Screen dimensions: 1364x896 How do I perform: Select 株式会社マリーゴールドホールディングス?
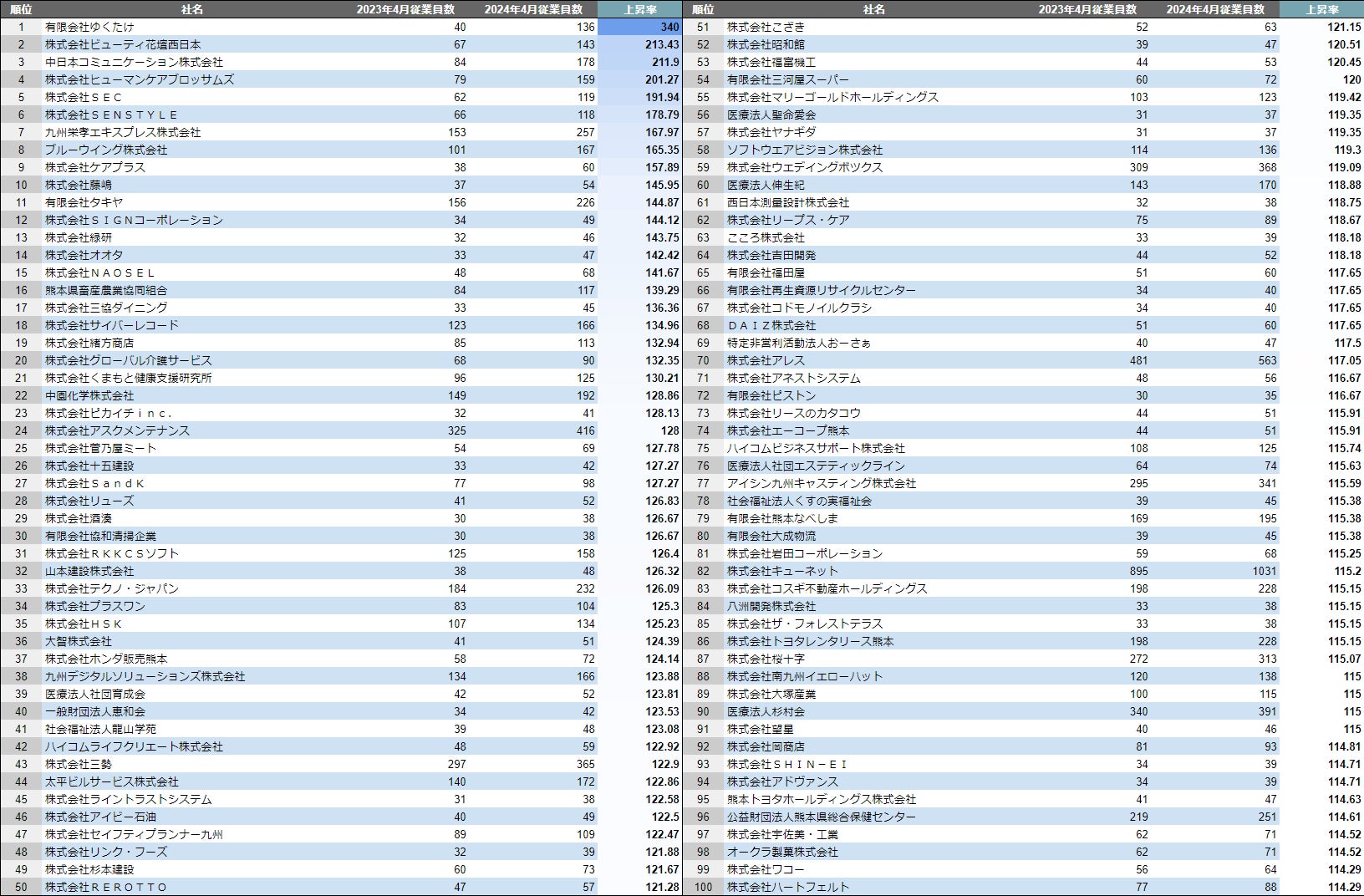tap(832, 97)
